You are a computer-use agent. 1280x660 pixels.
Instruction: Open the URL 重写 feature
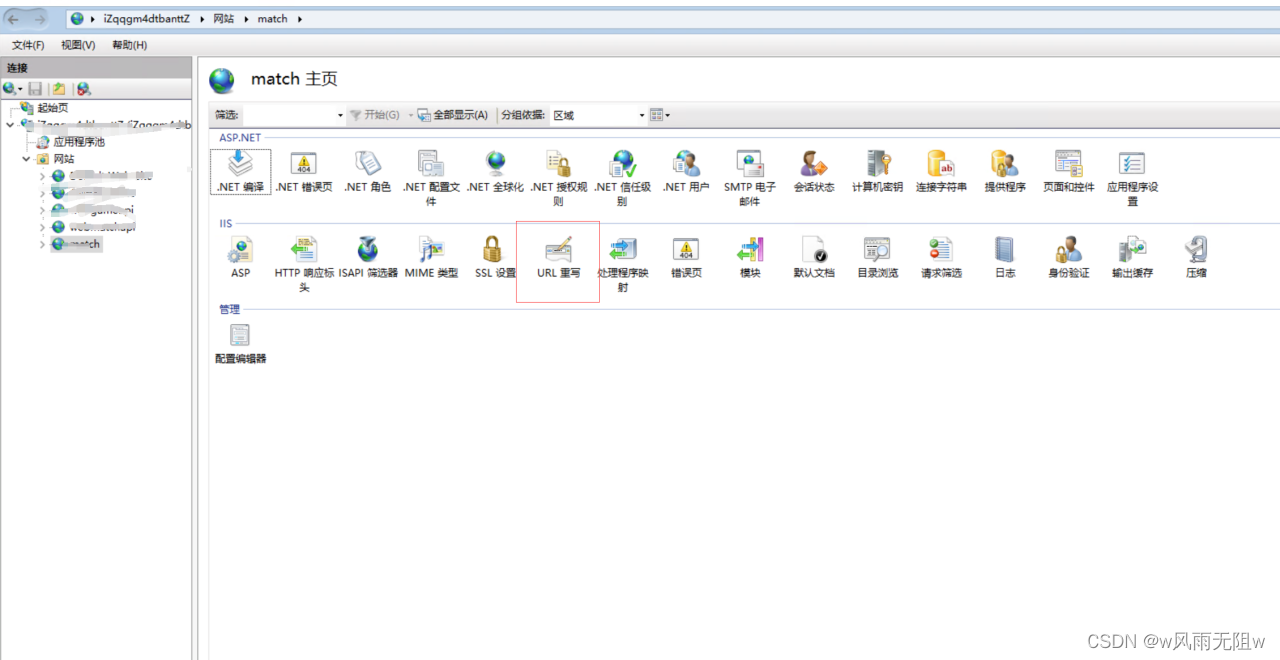pyautogui.click(x=558, y=257)
